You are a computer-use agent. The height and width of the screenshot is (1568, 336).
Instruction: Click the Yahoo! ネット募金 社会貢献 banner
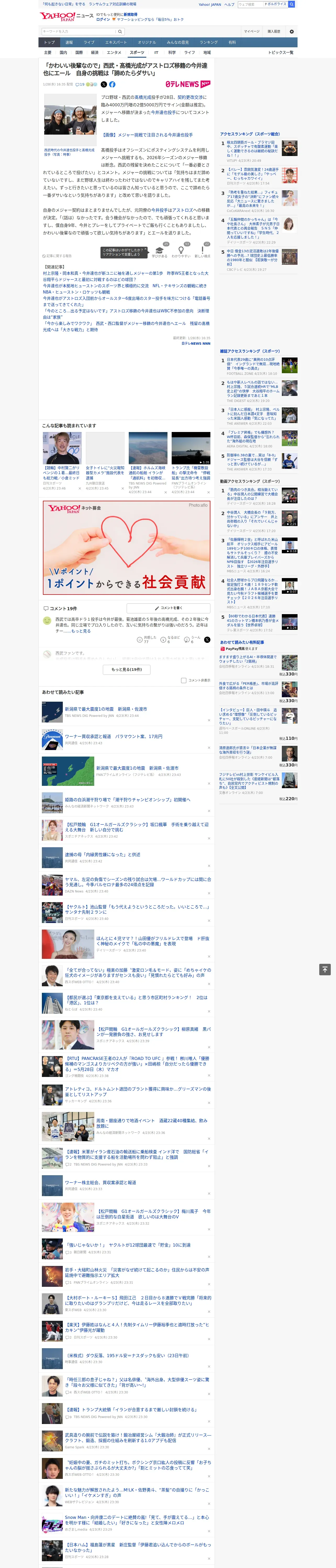(x=127, y=548)
